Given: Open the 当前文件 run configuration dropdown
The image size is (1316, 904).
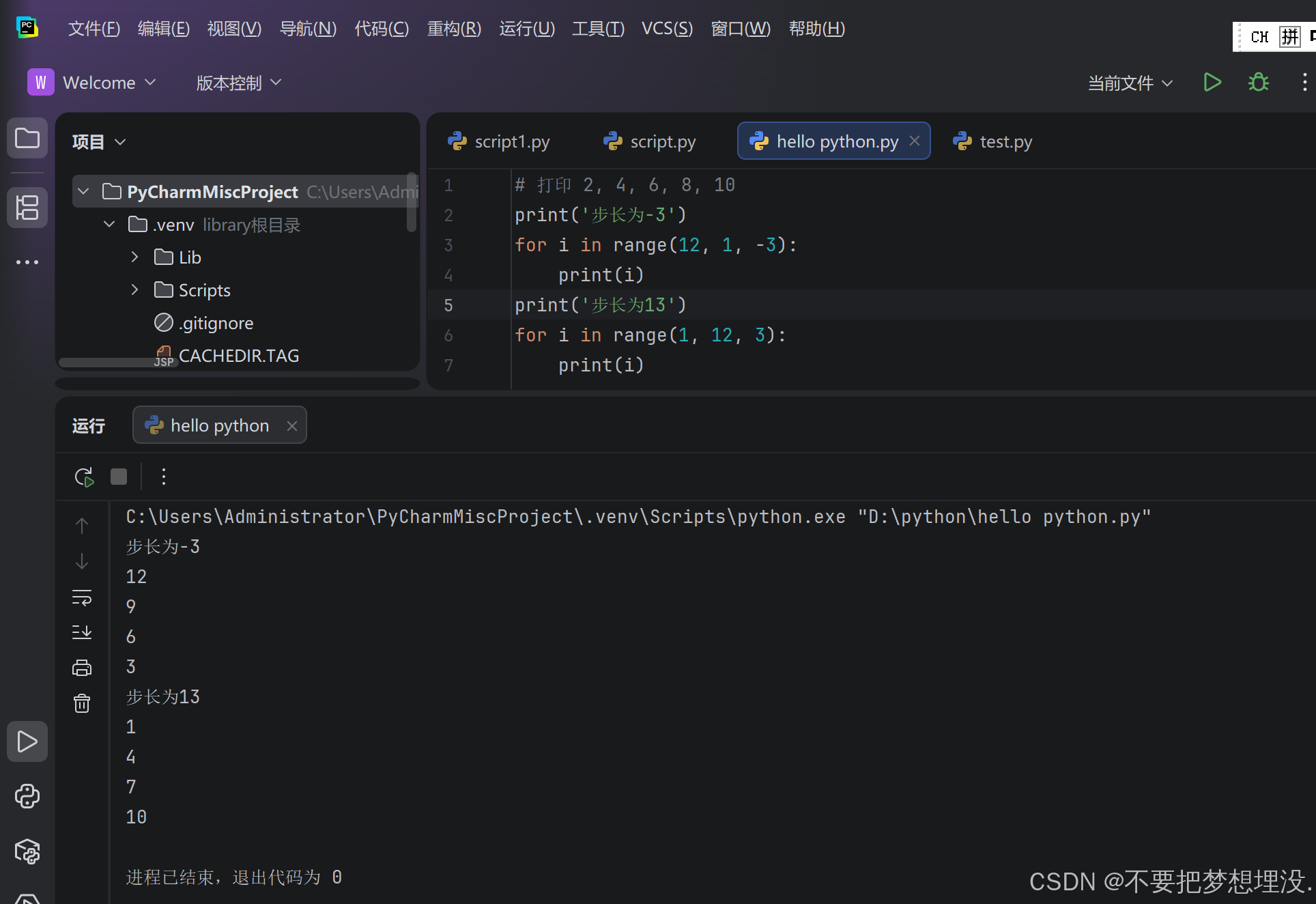Looking at the screenshot, I should point(1130,83).
